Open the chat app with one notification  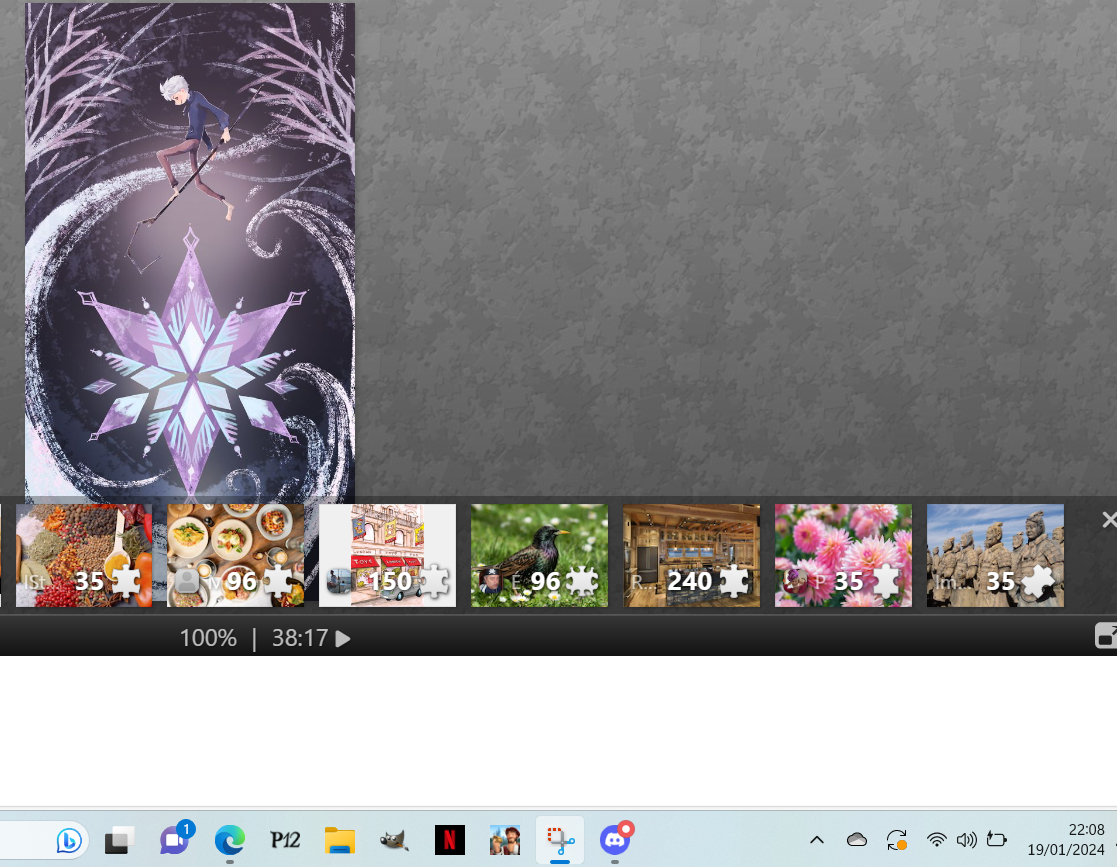point(175,839)
